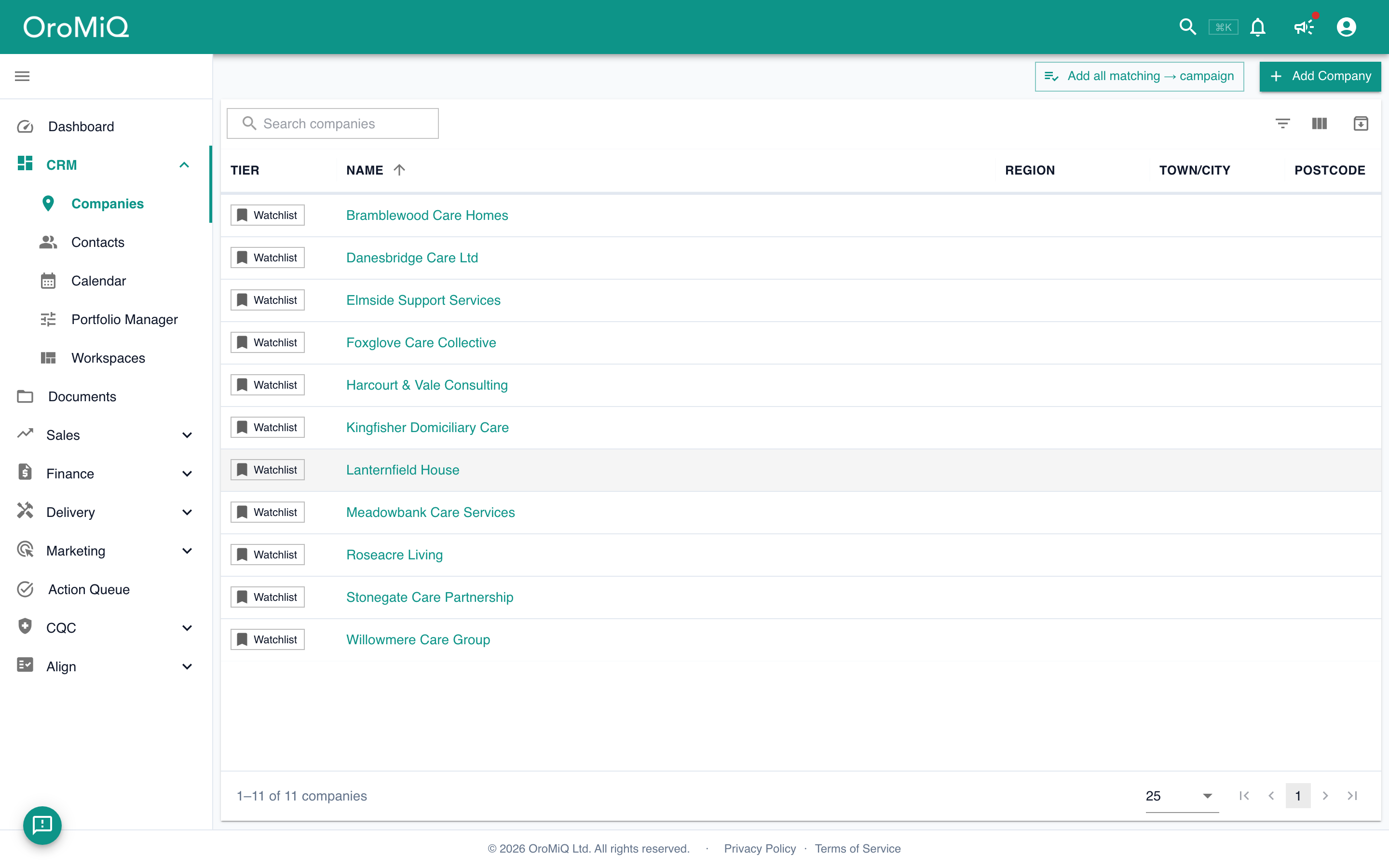Go to previous page arrow
1389x868 pixels.
tap(1271, 796)
